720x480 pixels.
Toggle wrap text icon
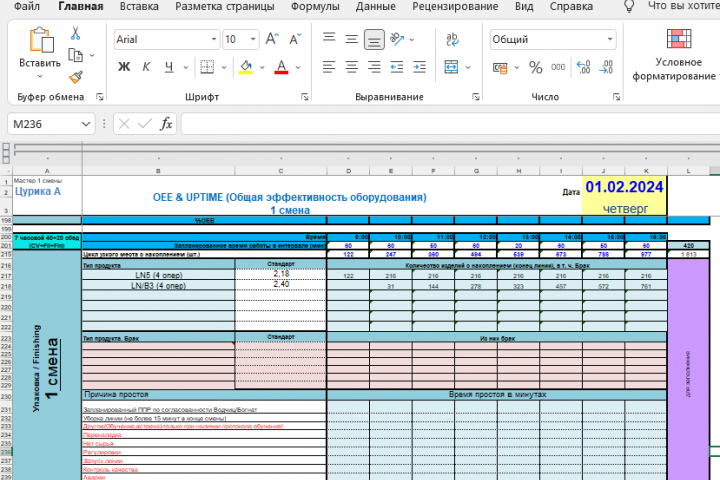coord(452,40)
